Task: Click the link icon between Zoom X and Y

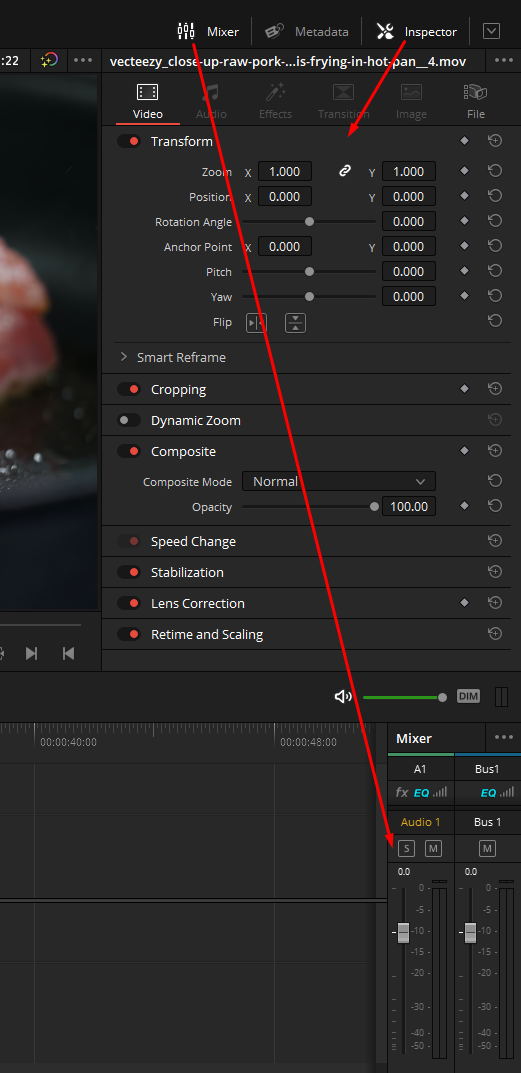Action: tap(345, 171)
